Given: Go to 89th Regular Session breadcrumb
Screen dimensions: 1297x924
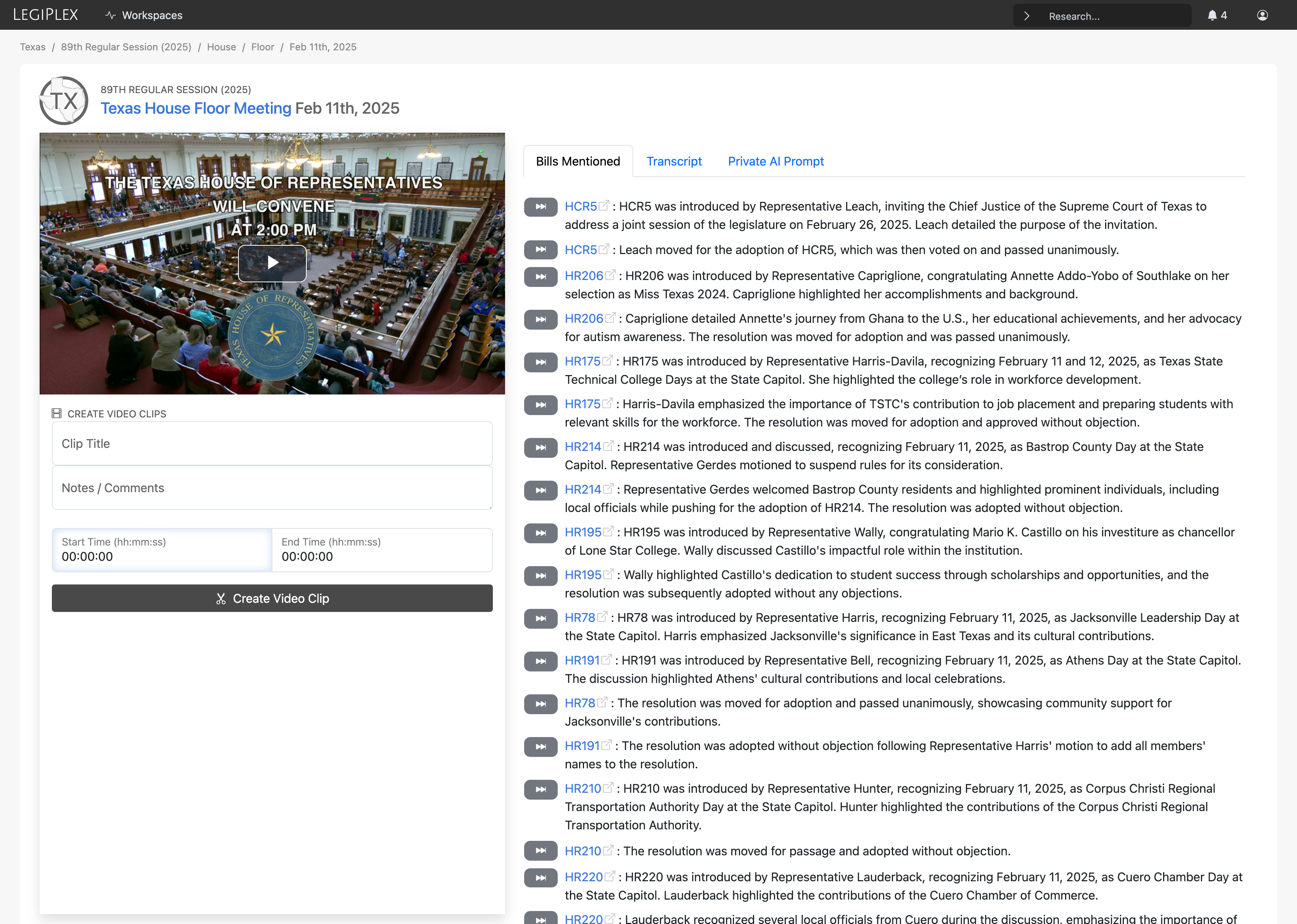Looking at the screenshot, I should tap(126, 47).
